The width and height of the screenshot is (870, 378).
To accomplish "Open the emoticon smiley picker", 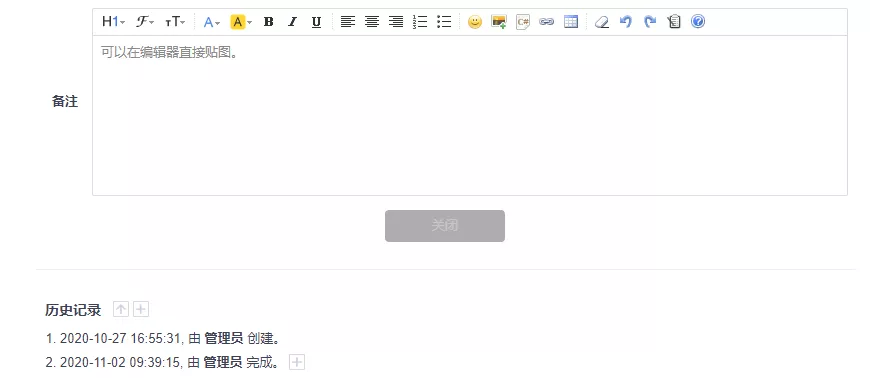I will pos(475,22).
